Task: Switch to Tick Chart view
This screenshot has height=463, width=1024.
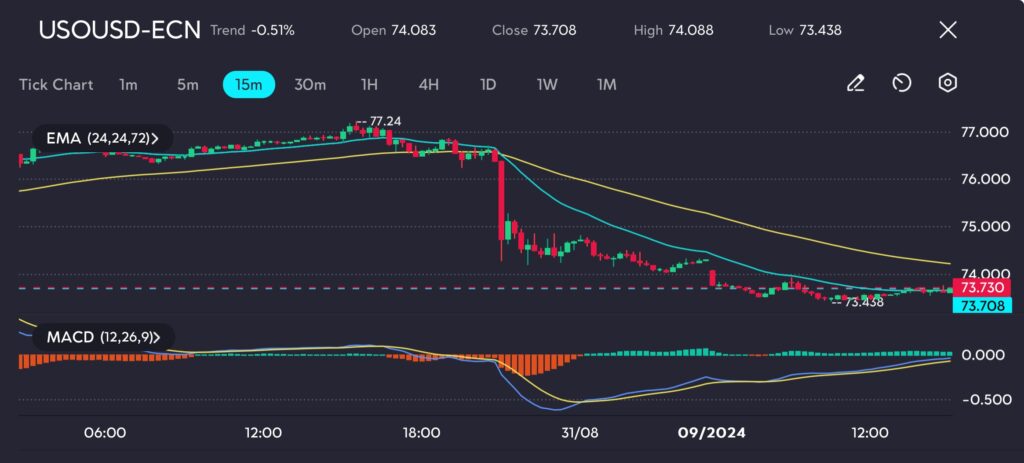Action: [56, 85]
